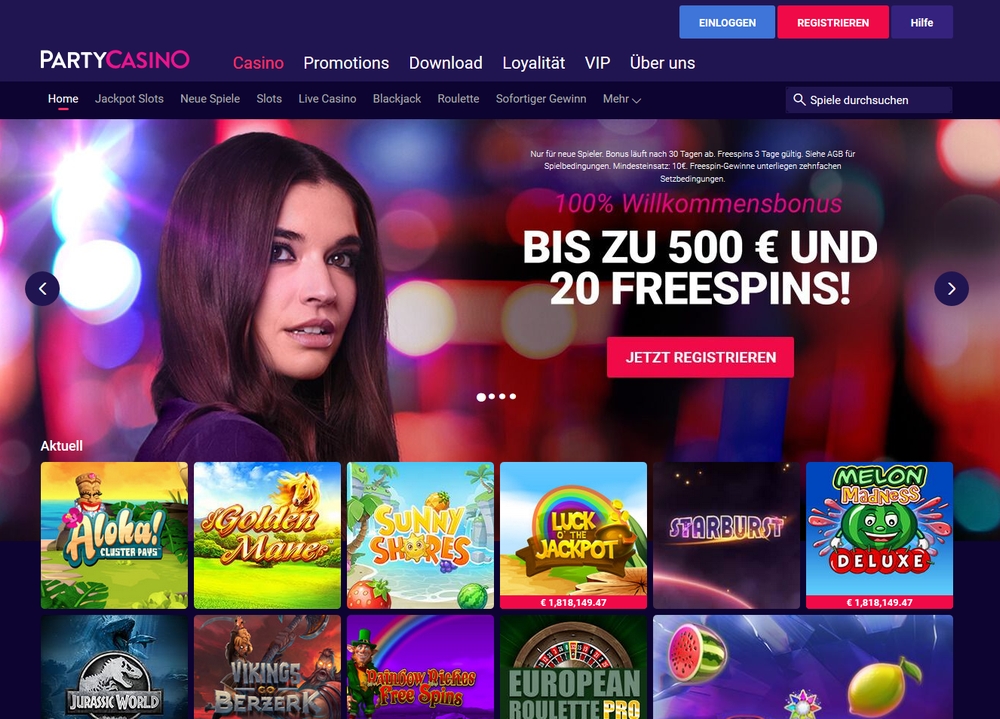Expand the Mehr dropdown menu
Image resolution: width=1000 pixels, height=719 pixels.
[622, 99]
